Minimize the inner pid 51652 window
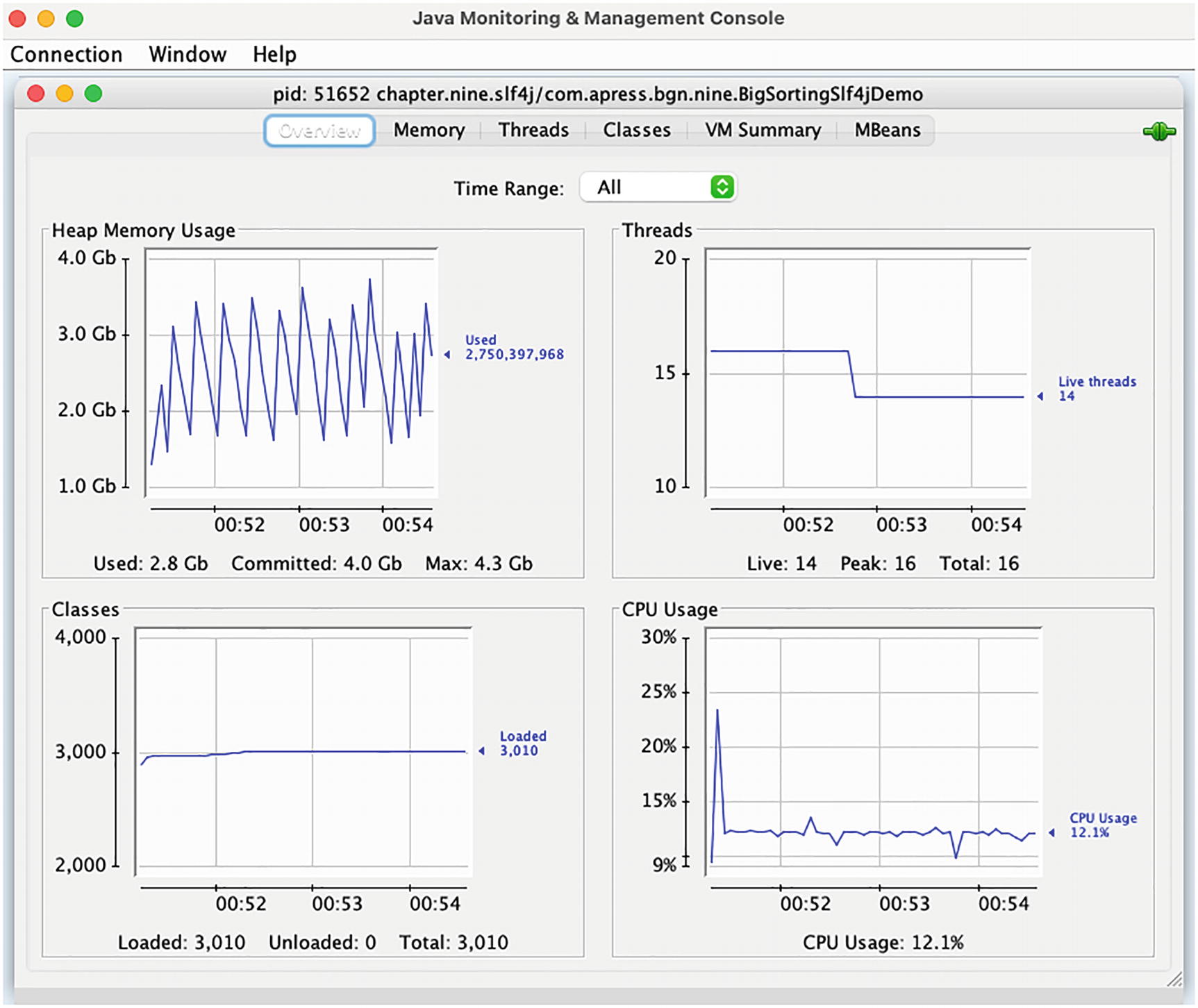This screenshot has width=1198, height=1008. [65, 93]
